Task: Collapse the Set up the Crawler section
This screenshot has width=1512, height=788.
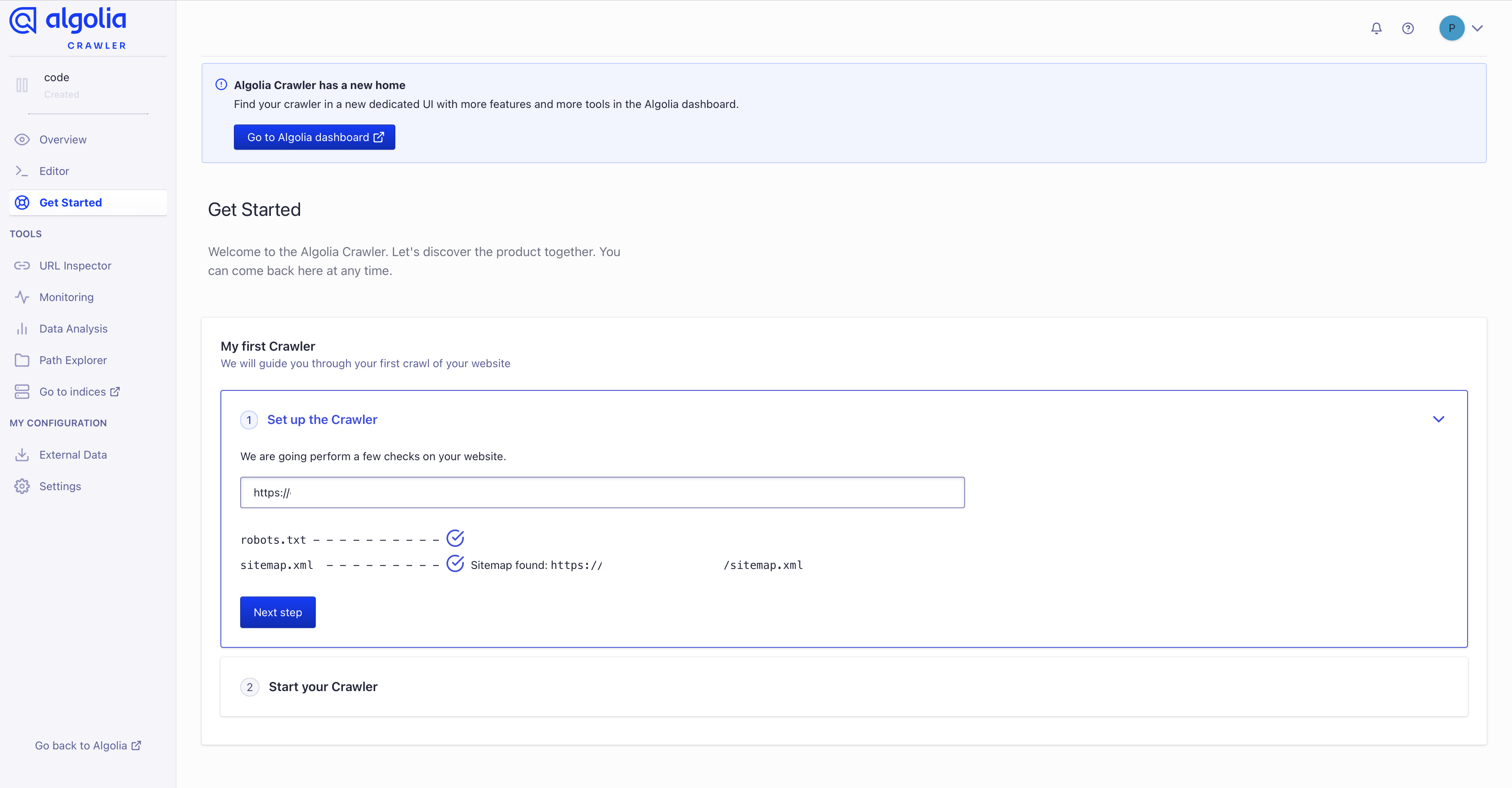Action: click(1438, 419)
